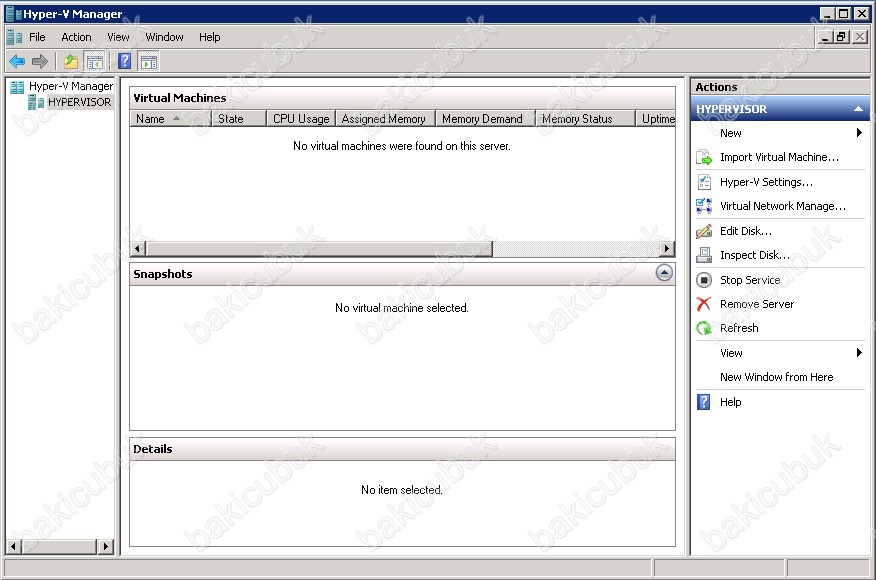
Task: Click the State column header
Action: [239, 119]
